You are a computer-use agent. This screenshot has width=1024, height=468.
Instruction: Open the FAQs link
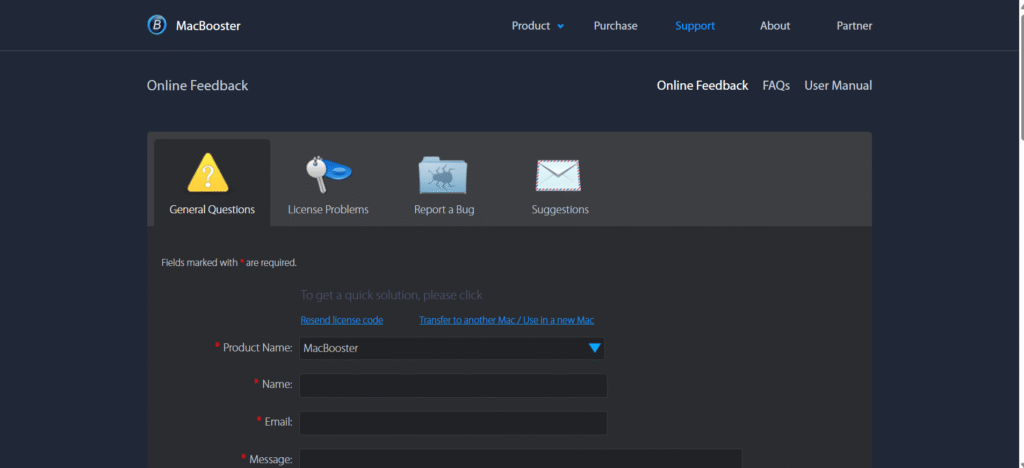(x=776, y=86)
